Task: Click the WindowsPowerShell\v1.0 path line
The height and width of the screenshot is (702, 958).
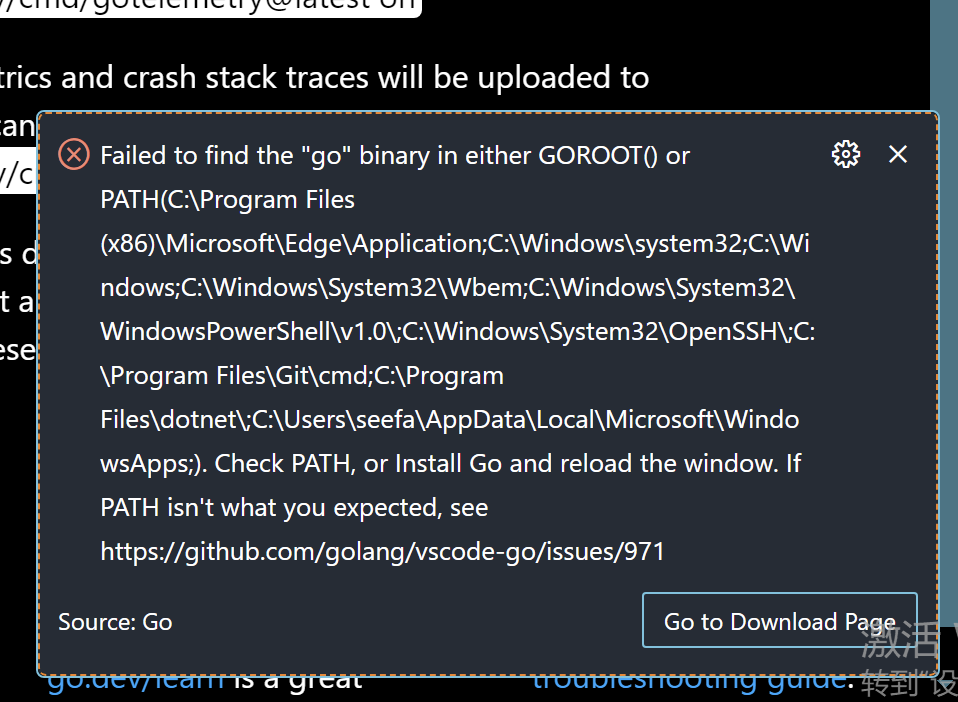Action: pyautogui.click(x=457, y=332)
